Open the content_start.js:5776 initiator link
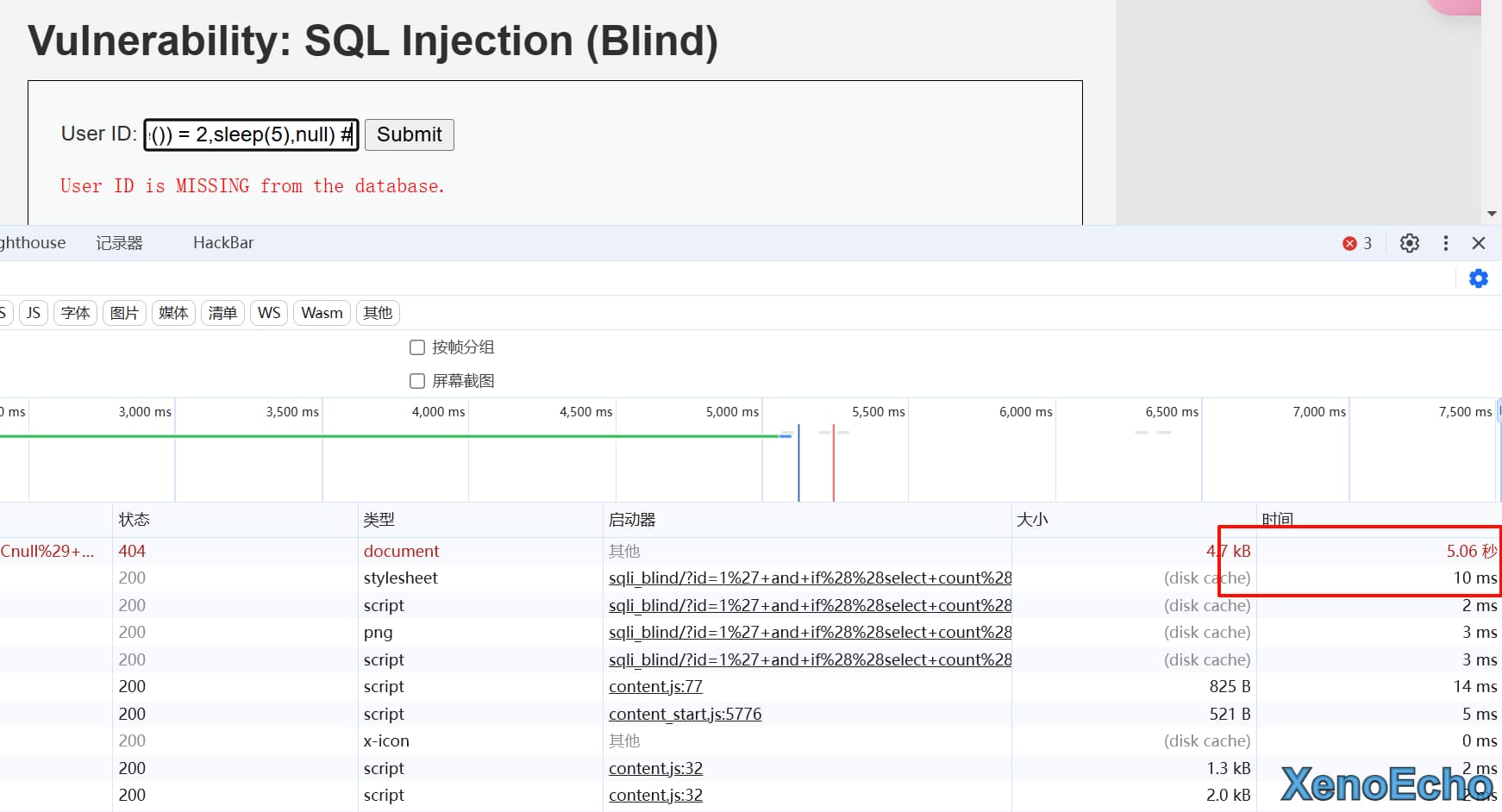The height and width of the screenshot is (812, 1502). (x=685, y=714)
